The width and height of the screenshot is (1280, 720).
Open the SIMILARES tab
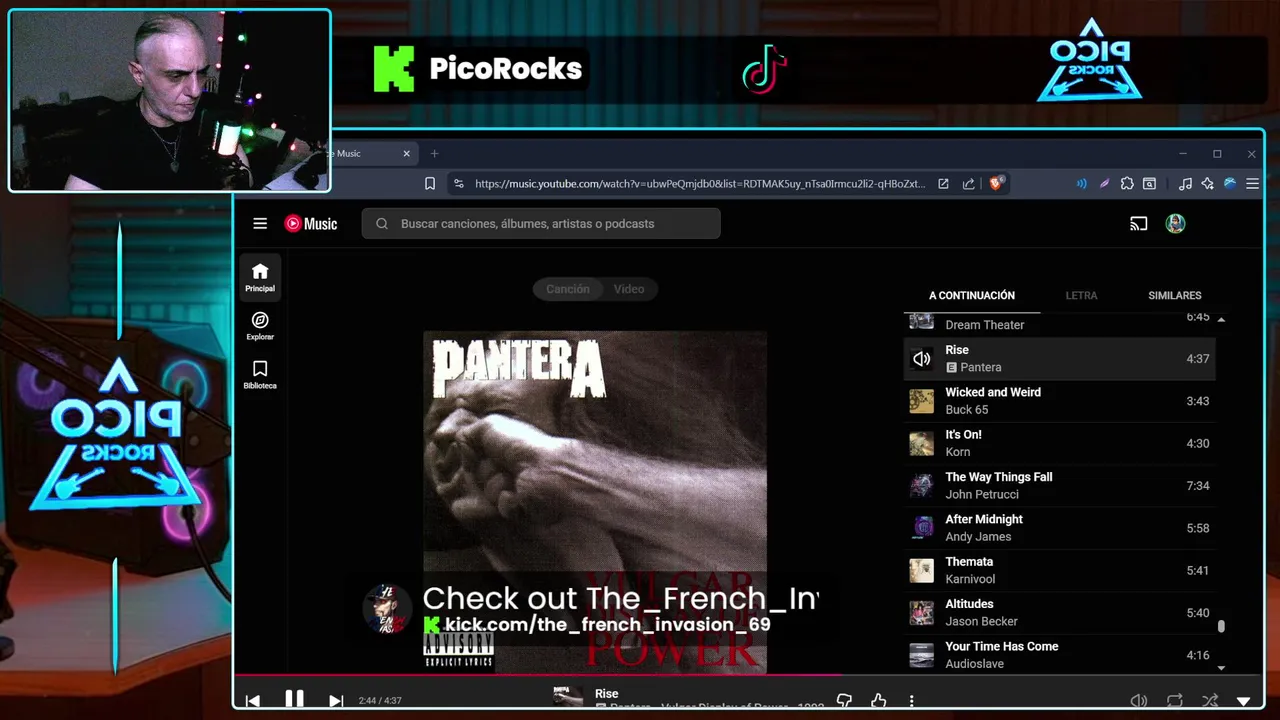coord(1175,296)
